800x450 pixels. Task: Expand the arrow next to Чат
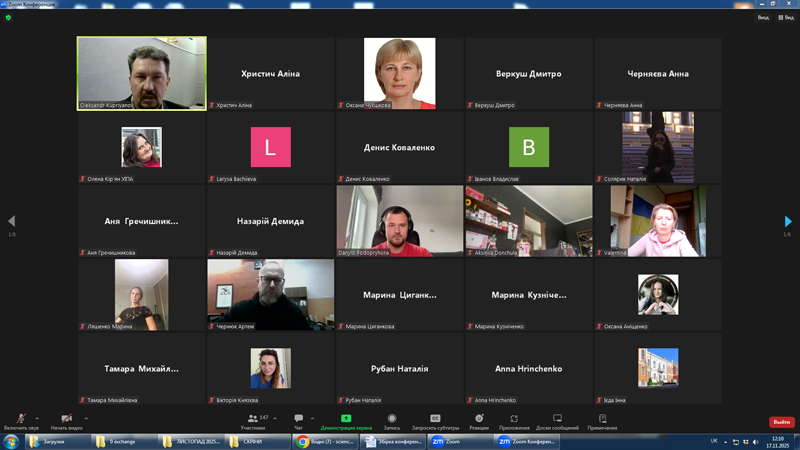coord(312,418)
